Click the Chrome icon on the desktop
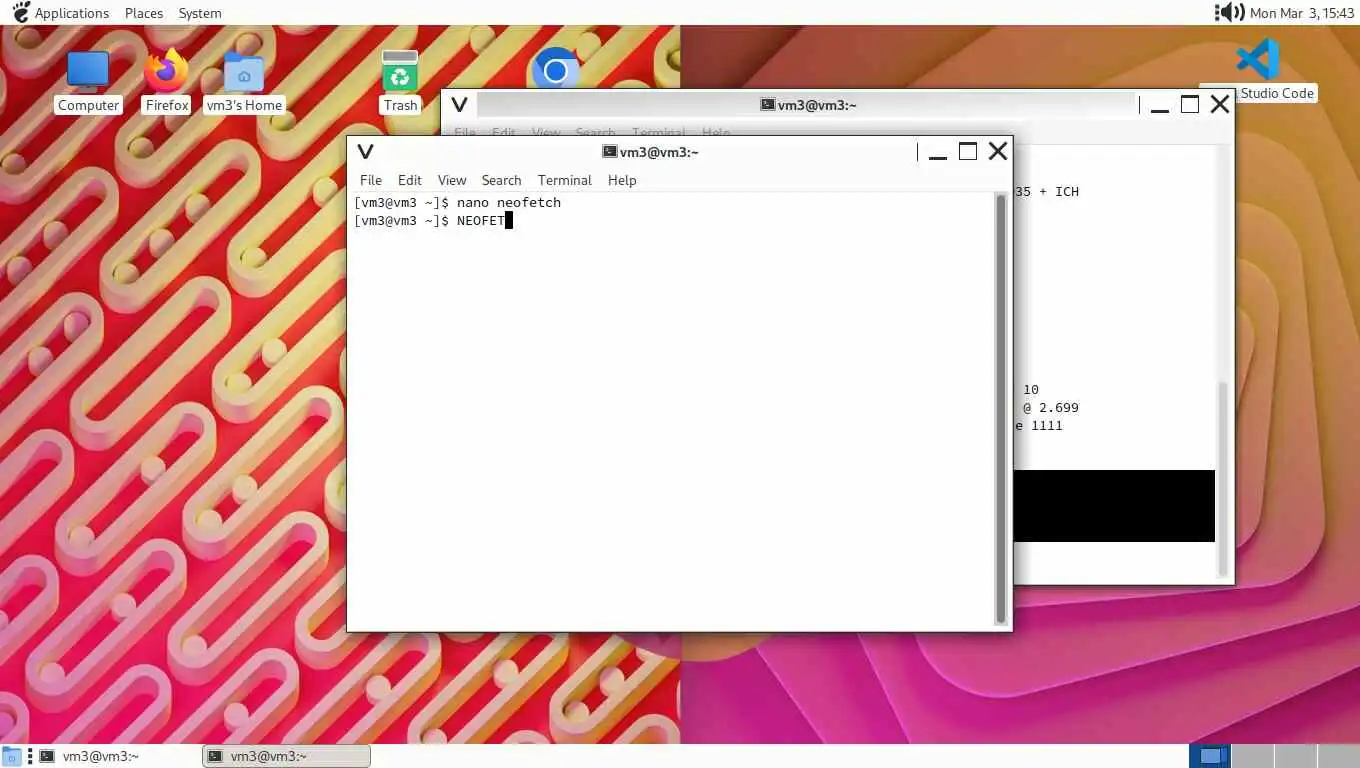The image size is (1360, 768). pos(556,69)
